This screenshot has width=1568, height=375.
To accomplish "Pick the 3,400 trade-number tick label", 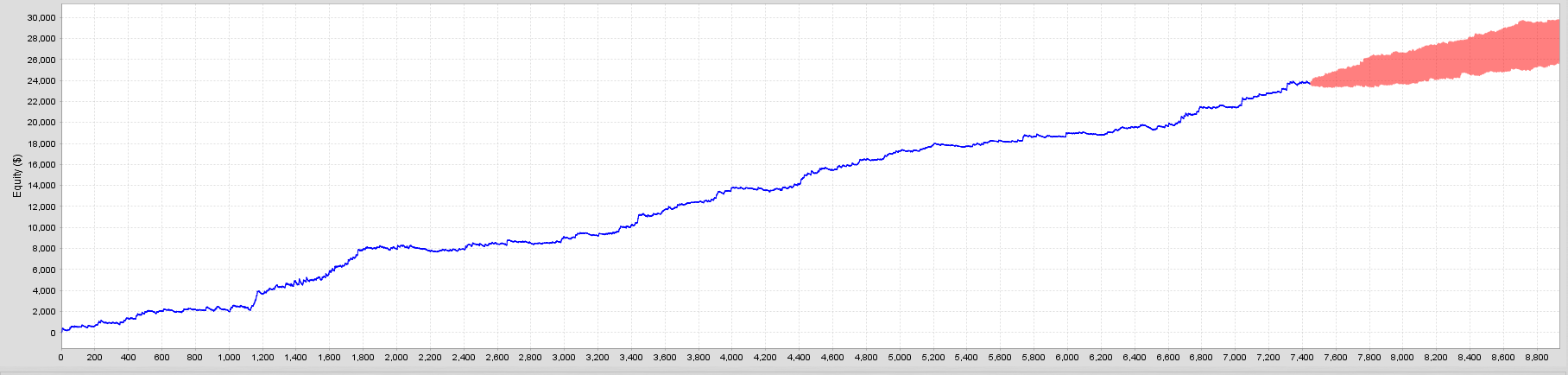I will click(x=631, y=357).
